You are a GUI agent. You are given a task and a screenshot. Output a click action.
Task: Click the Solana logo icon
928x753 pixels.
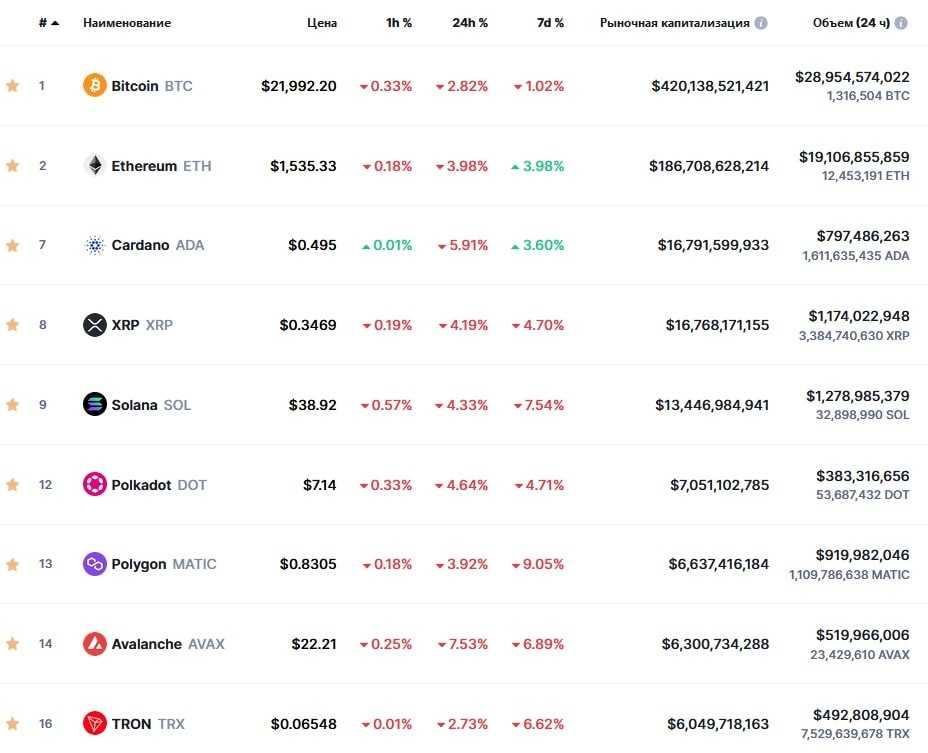[95, 405]
